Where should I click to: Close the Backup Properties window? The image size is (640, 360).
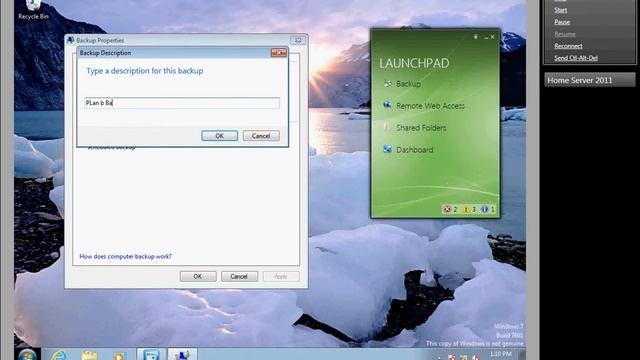coord(298,40)
